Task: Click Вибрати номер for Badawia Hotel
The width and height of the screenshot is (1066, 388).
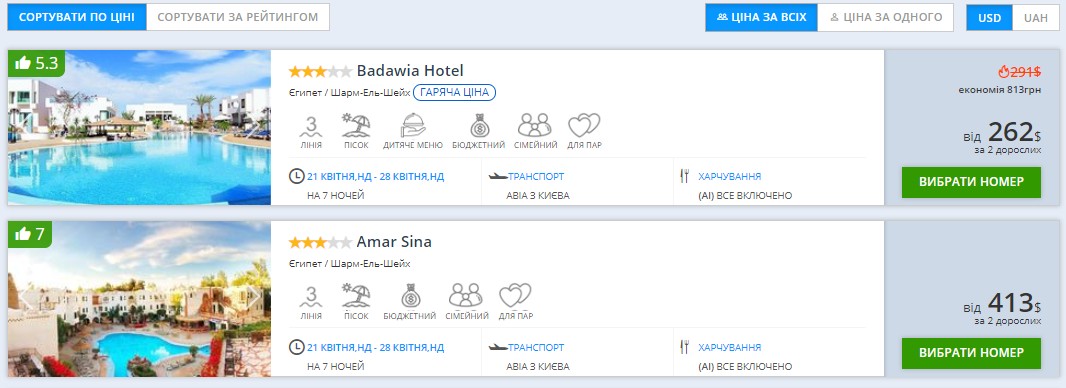Action: coord(971,182)
